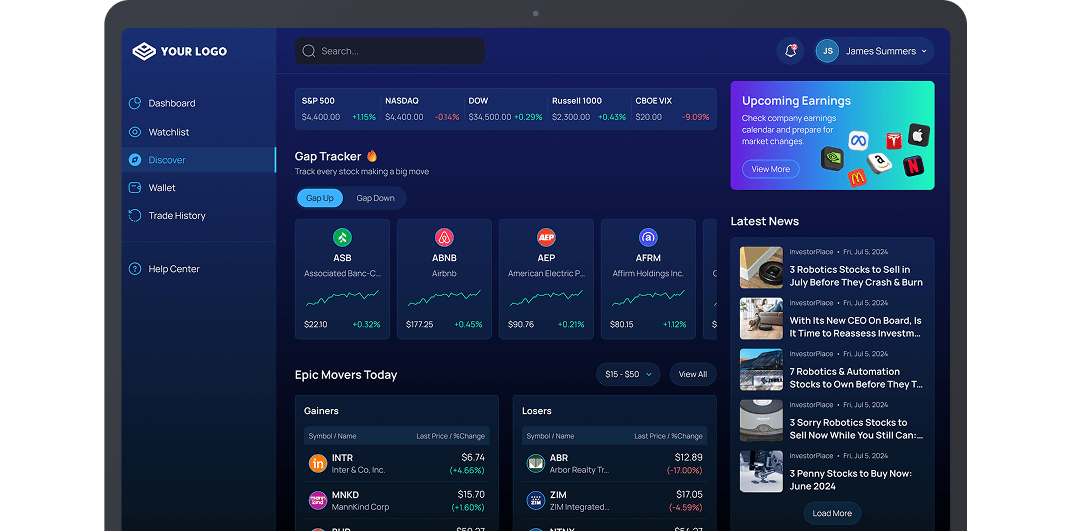Click the Trade History clock icon
1072x531 pixels.
point(135,215)
